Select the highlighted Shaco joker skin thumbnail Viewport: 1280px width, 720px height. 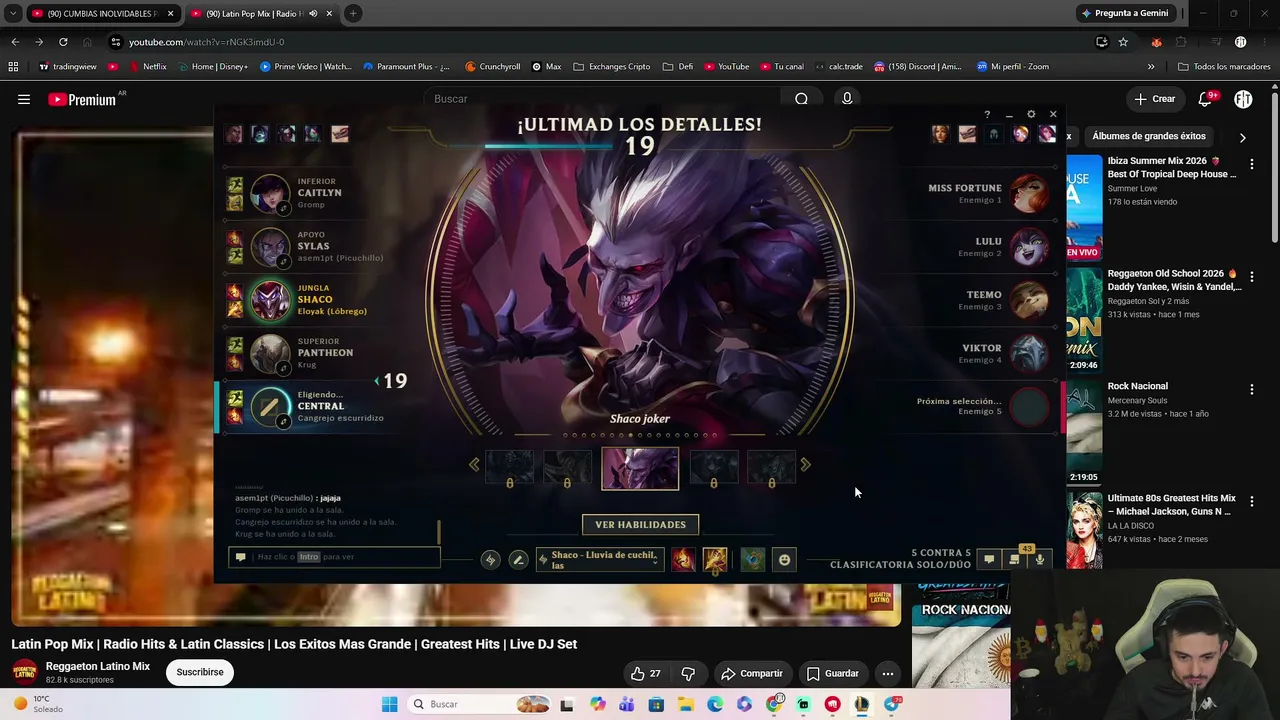(640, 469)
